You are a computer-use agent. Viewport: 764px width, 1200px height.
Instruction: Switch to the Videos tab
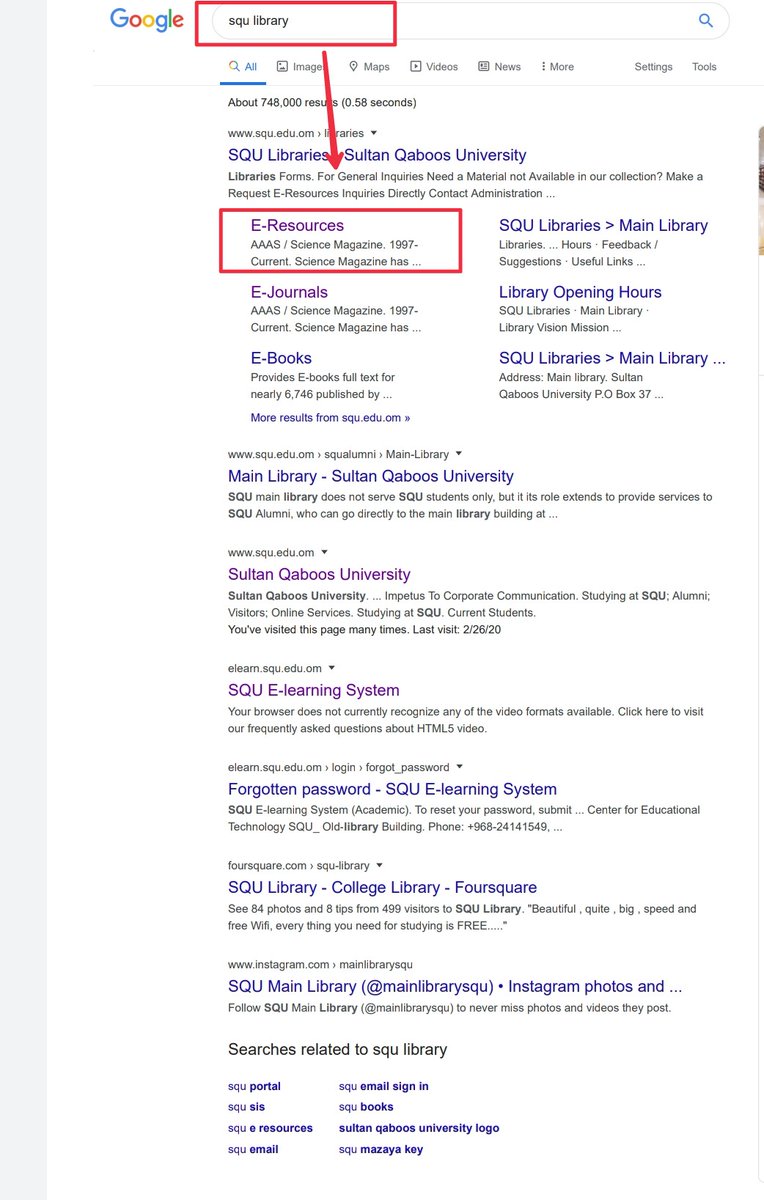(434, 67)
